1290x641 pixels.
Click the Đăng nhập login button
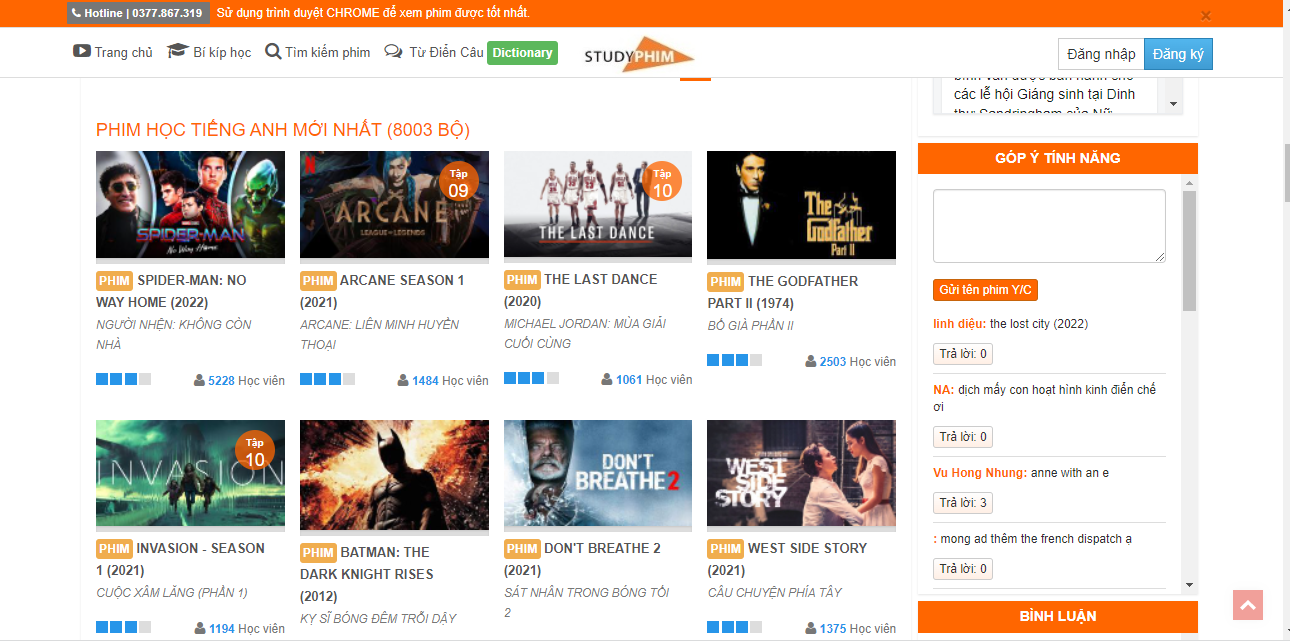click(x=1101, y=54)
